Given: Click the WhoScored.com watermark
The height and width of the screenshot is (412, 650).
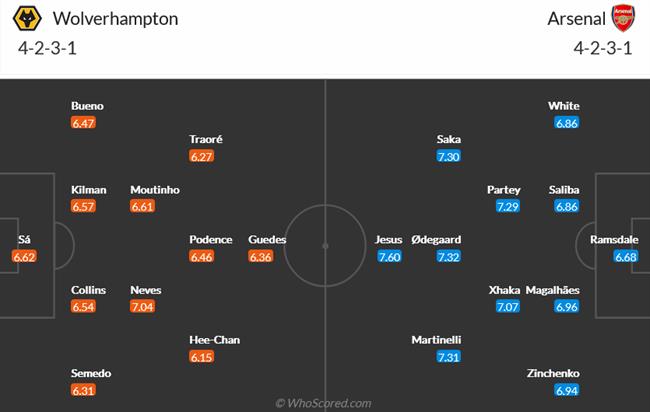Looking at the screenshot, I should [326, 402].
